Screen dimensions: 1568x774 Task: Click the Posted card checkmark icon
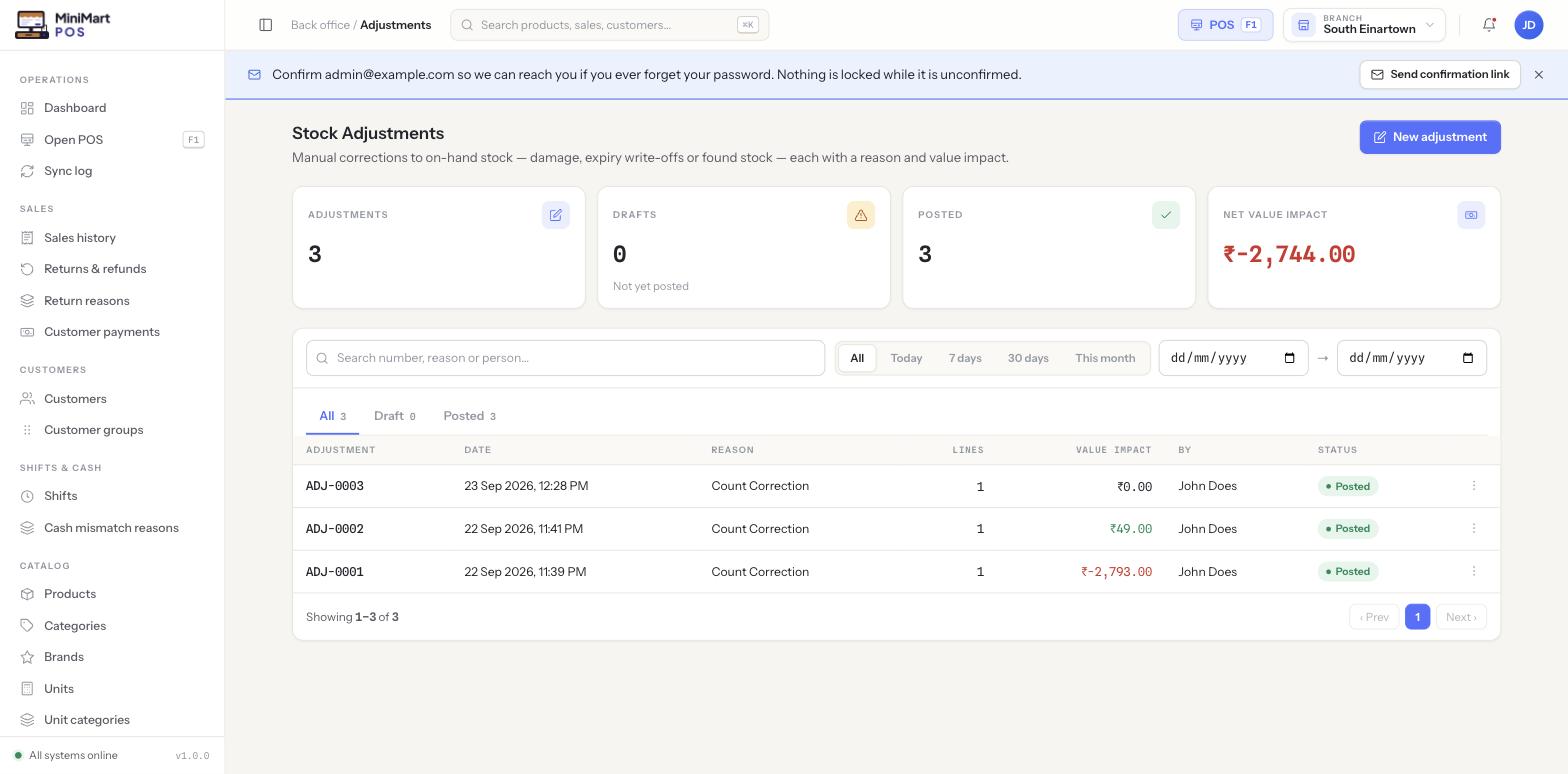[x=1166, y=215]
